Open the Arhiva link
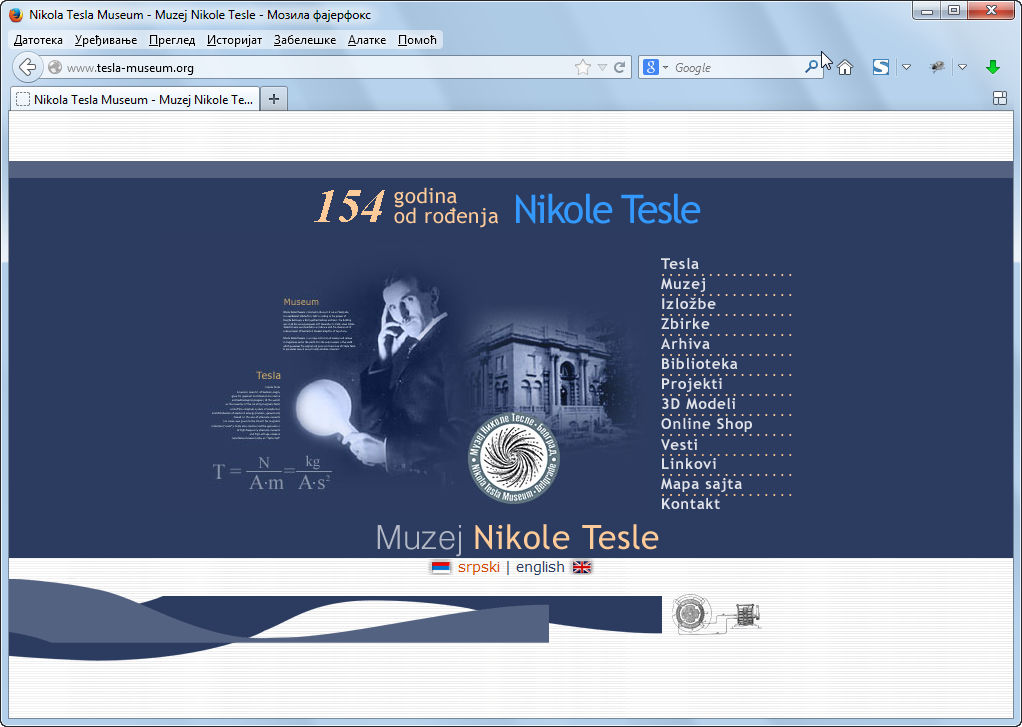The width and height of the screenshot is (1022, 727). (686, 344)
